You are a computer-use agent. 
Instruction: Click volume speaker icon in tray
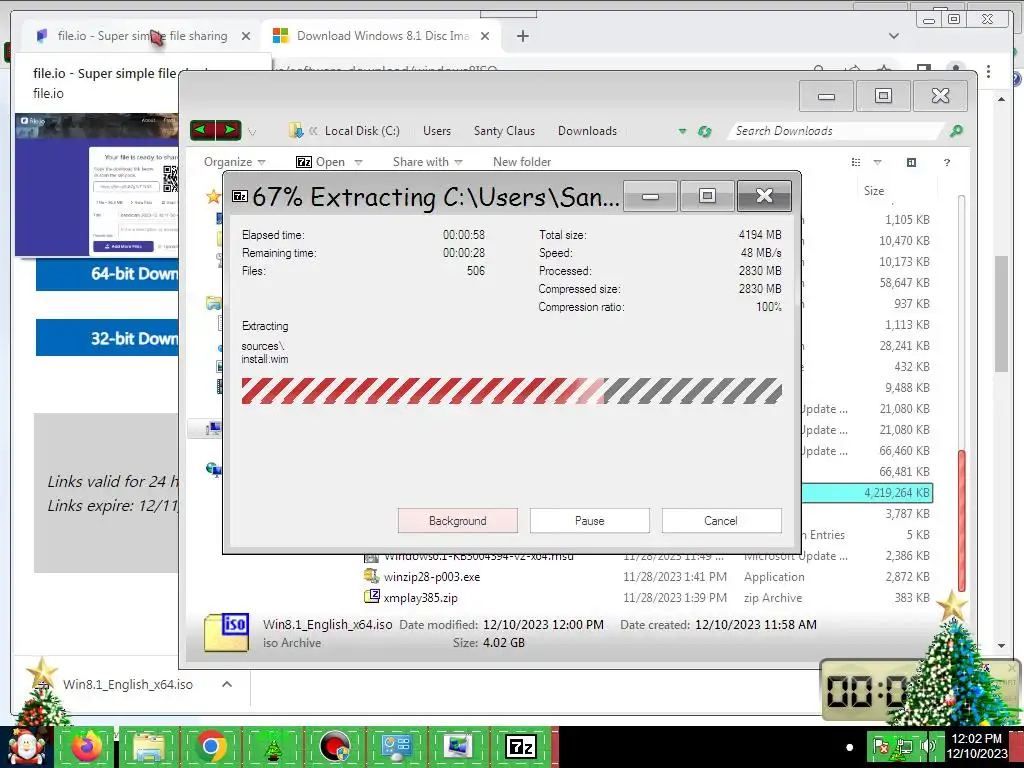click(928, 746)
